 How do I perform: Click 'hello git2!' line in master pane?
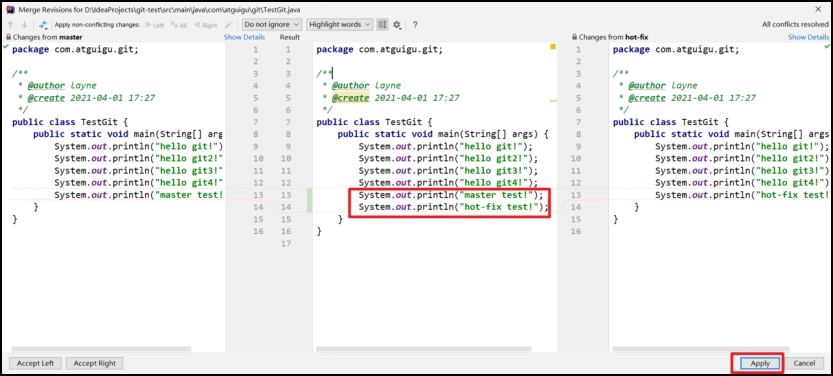click(139, 158)
